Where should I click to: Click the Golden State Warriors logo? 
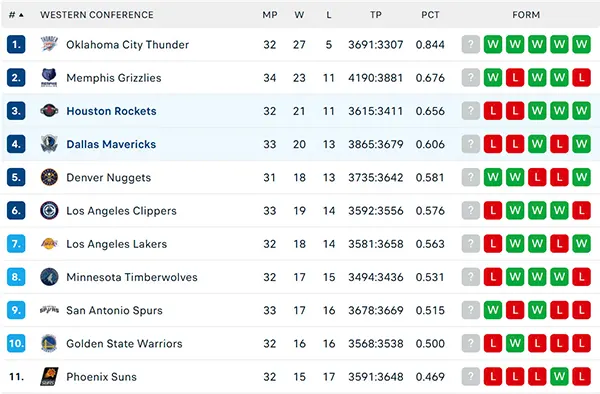49,344
